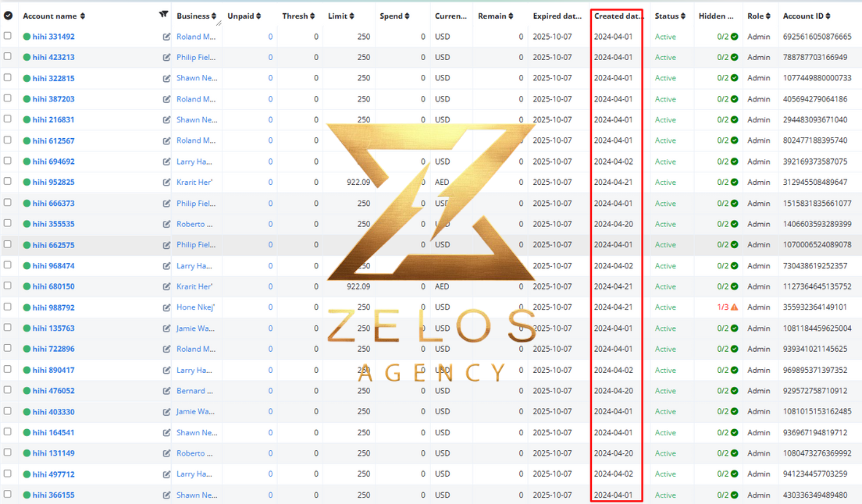
Task: Open account link hihi 331492
Action: tap(53, 37)
